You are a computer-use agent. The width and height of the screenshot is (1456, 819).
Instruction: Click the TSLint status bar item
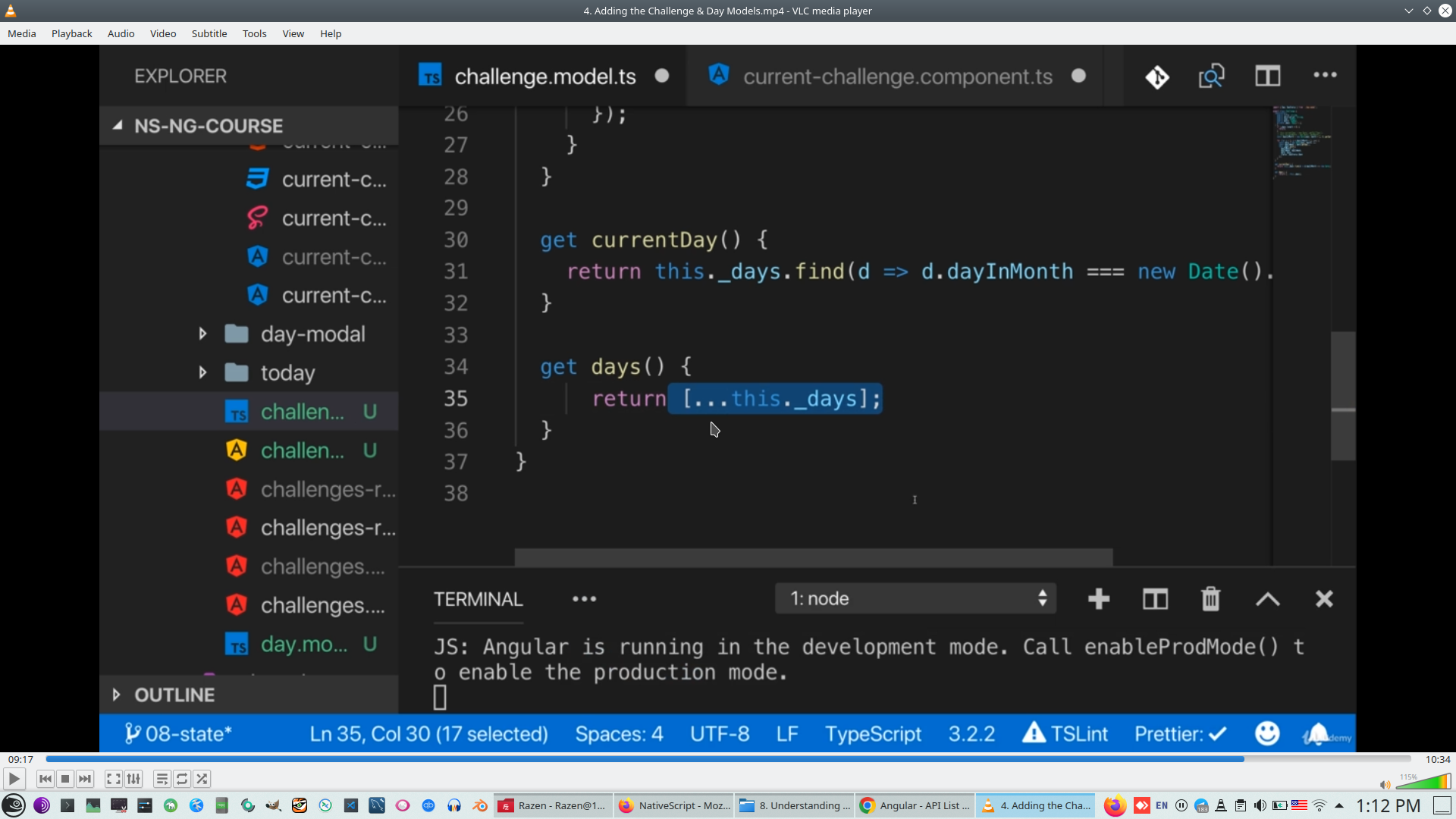[1065, 734]
